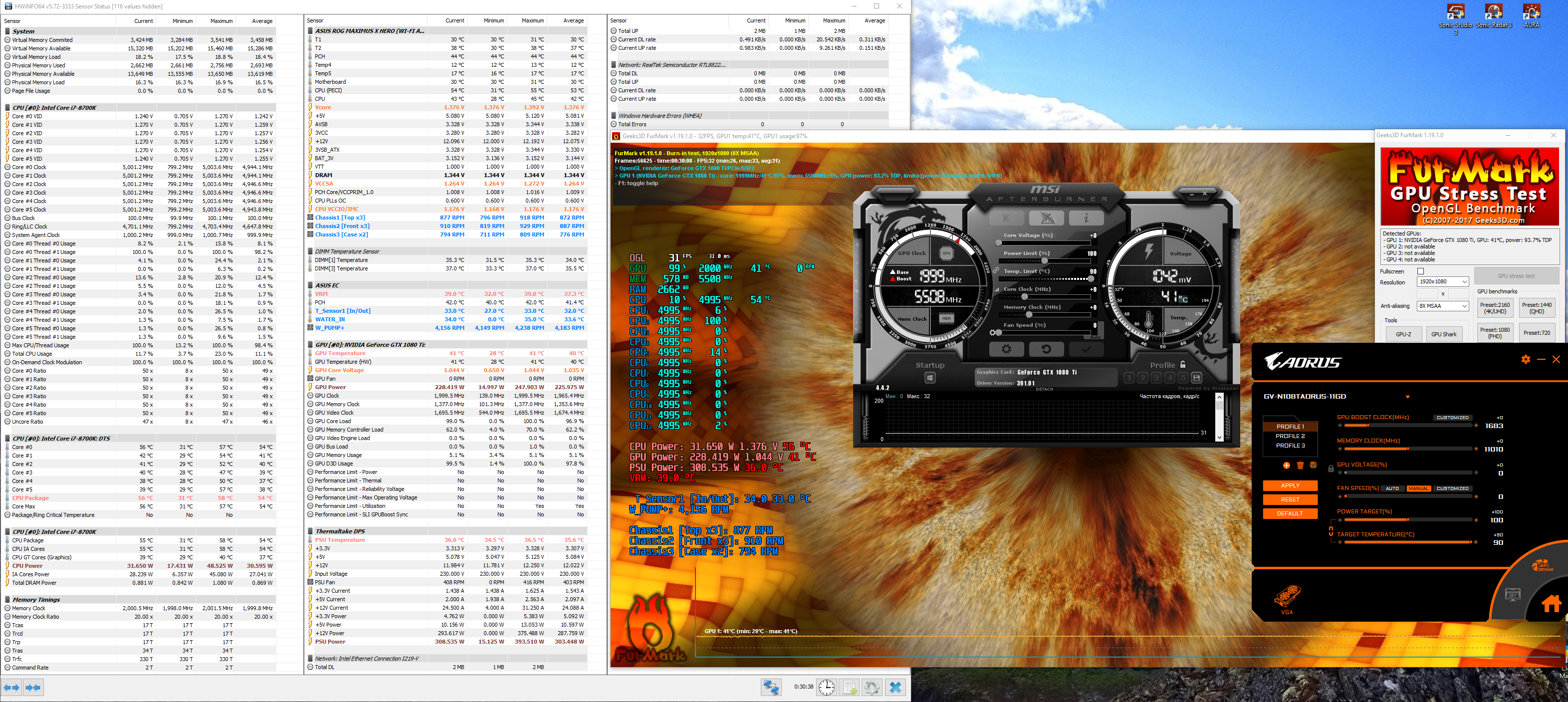Select PROFILE 2 in AORUS list
The width and height of the screenshot is (1568, 702).
tap(1290, 437)
